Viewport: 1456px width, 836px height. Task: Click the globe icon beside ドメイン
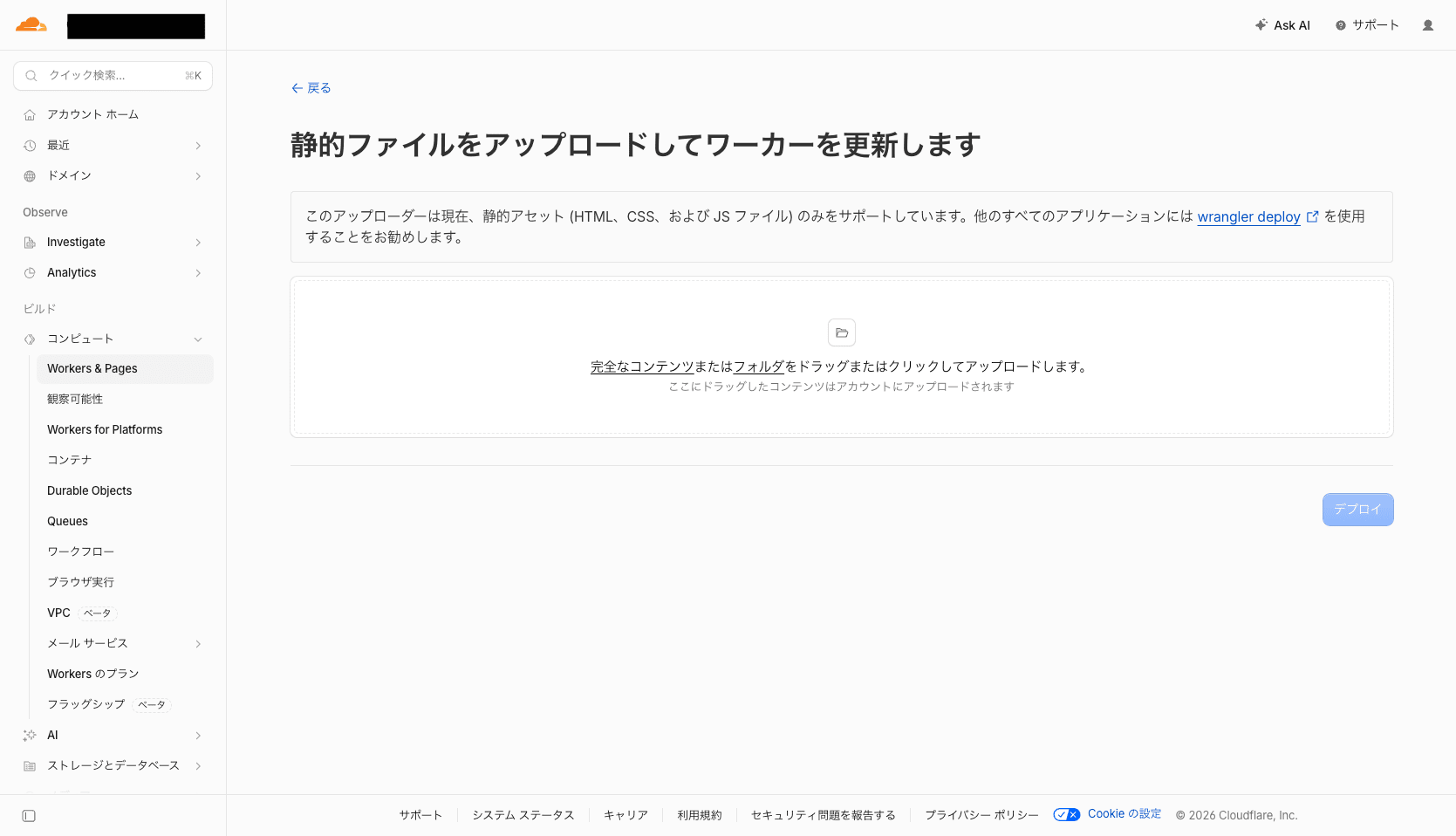30,176
